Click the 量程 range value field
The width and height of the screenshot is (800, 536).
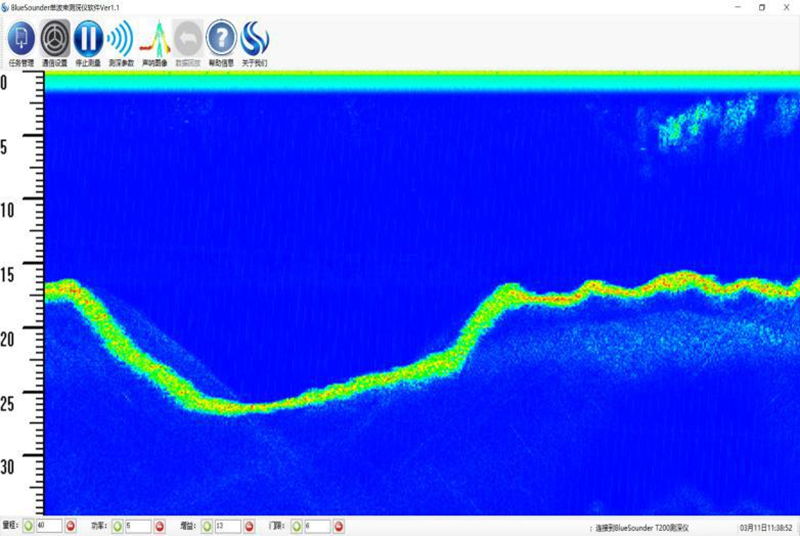point(49,526)
